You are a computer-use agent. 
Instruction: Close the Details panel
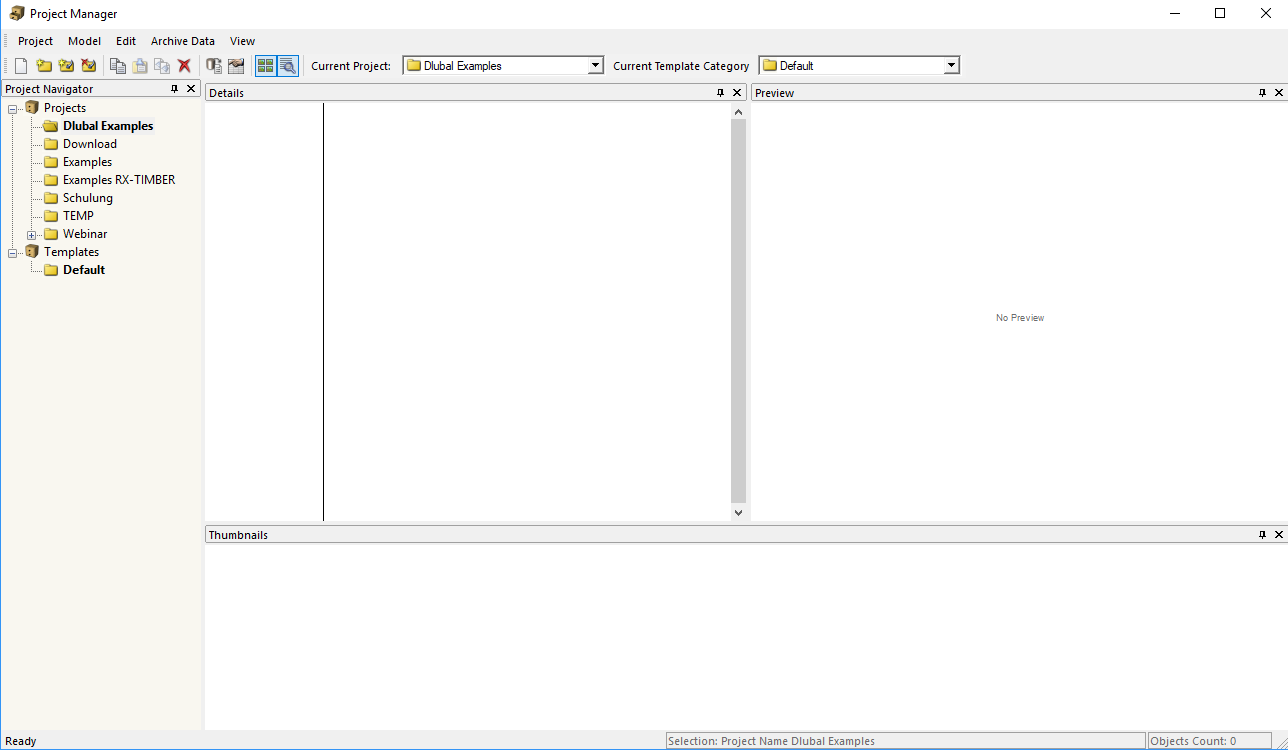tap(737, 91)
